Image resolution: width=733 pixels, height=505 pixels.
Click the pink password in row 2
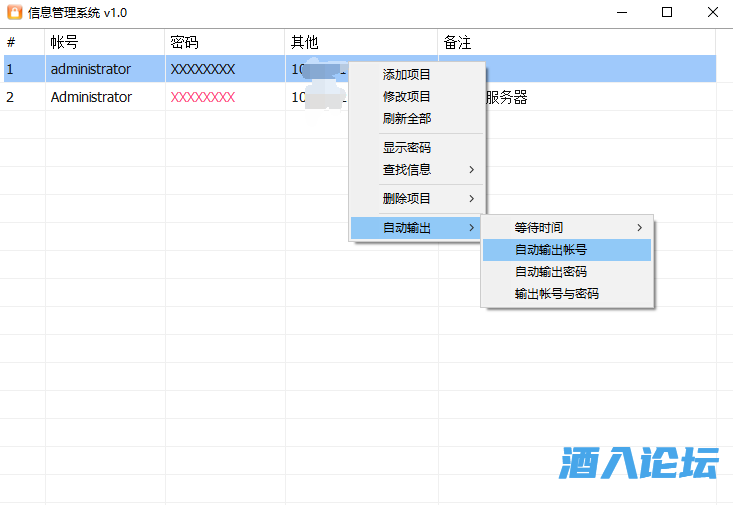203,97
